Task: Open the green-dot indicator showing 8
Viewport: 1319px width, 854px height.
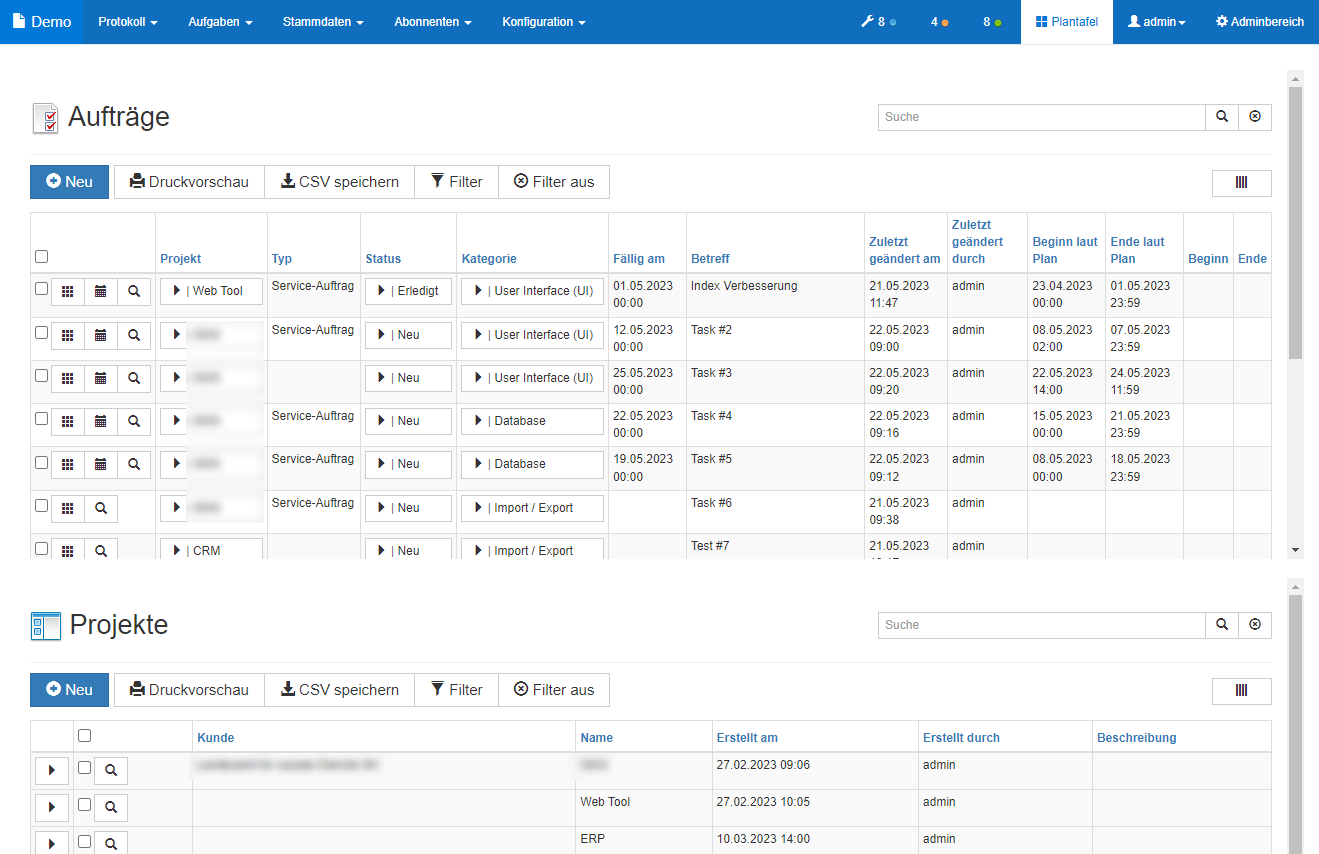Action: [992, 21]
